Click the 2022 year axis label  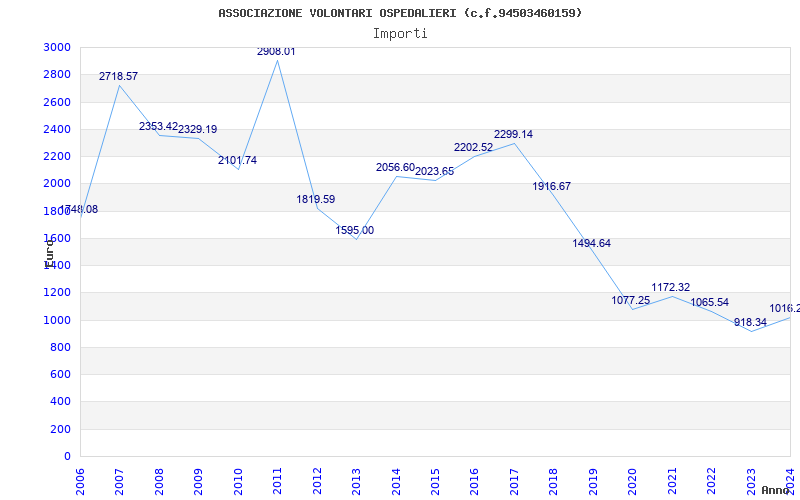coord(711,482)
